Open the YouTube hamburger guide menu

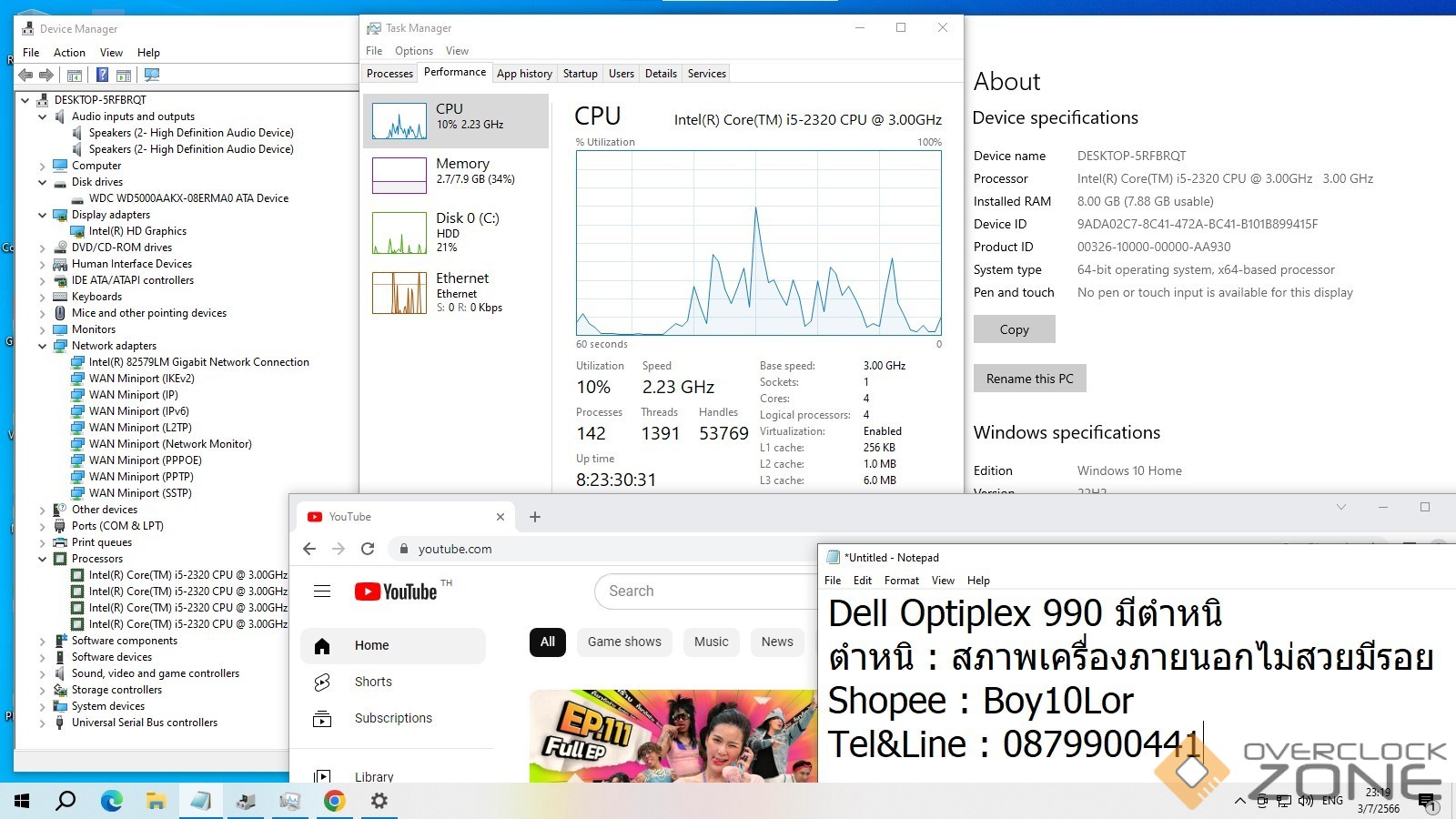tap(322, 591)
